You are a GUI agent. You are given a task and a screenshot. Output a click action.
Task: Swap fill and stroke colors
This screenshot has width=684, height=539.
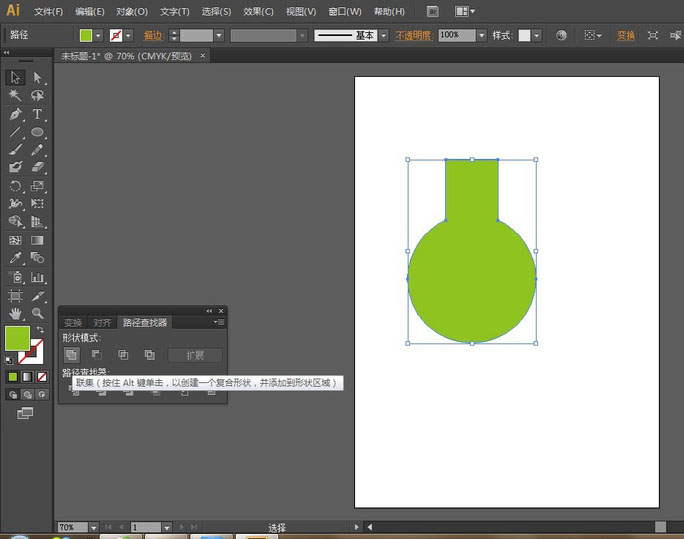point(40,330)
